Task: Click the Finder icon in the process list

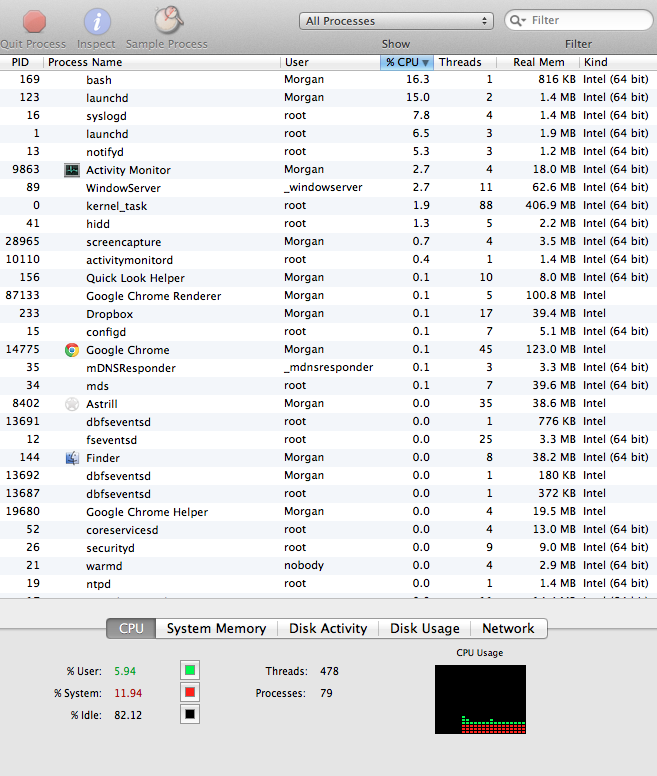Action: (x=72, y=458)
